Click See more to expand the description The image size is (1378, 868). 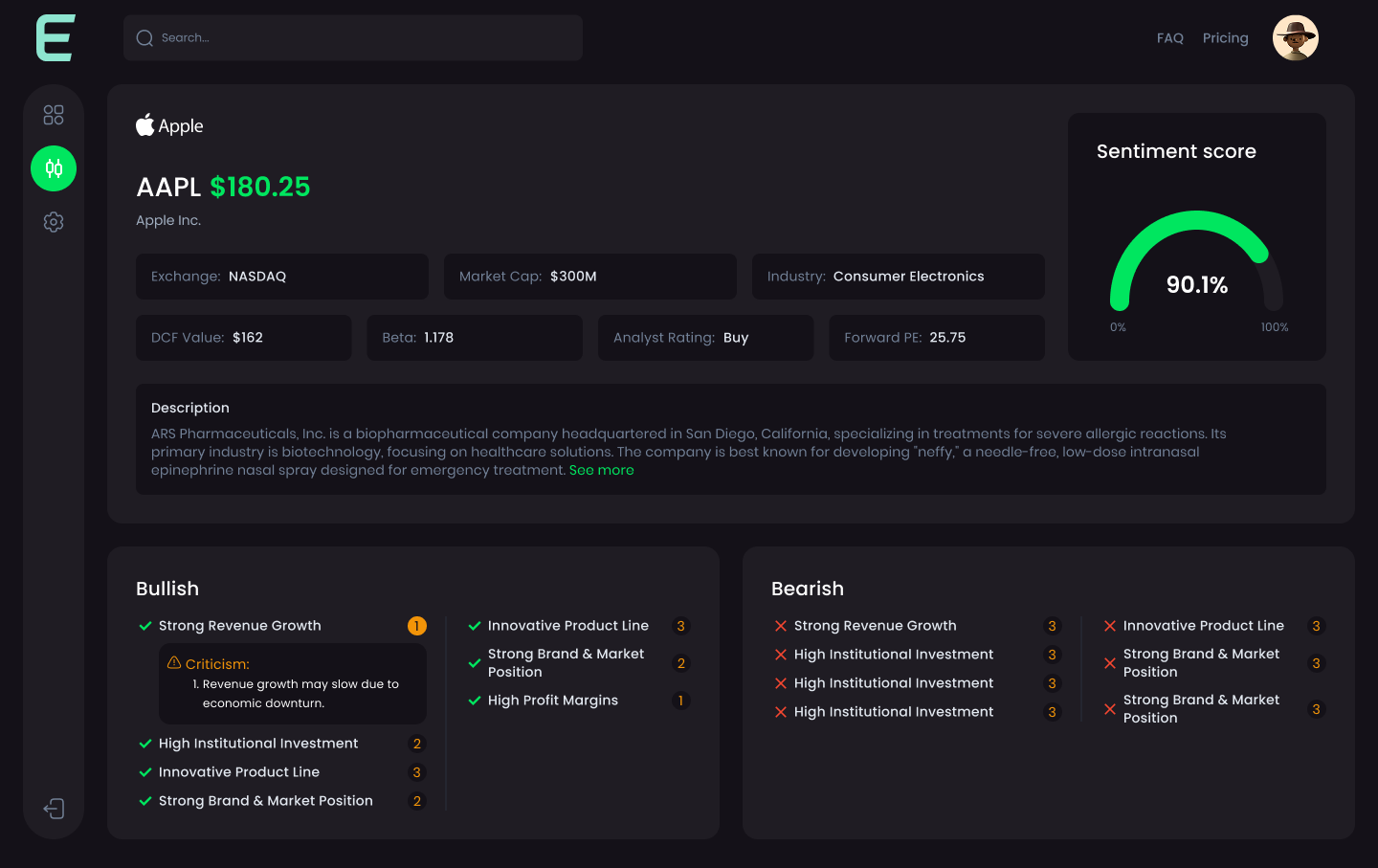(601, 470)
